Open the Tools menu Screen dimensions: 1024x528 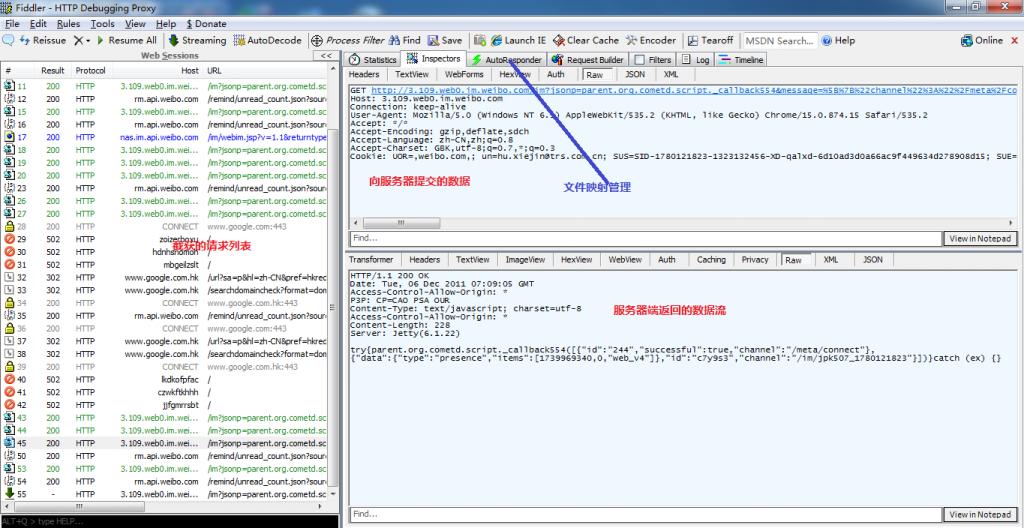point(103,24)
